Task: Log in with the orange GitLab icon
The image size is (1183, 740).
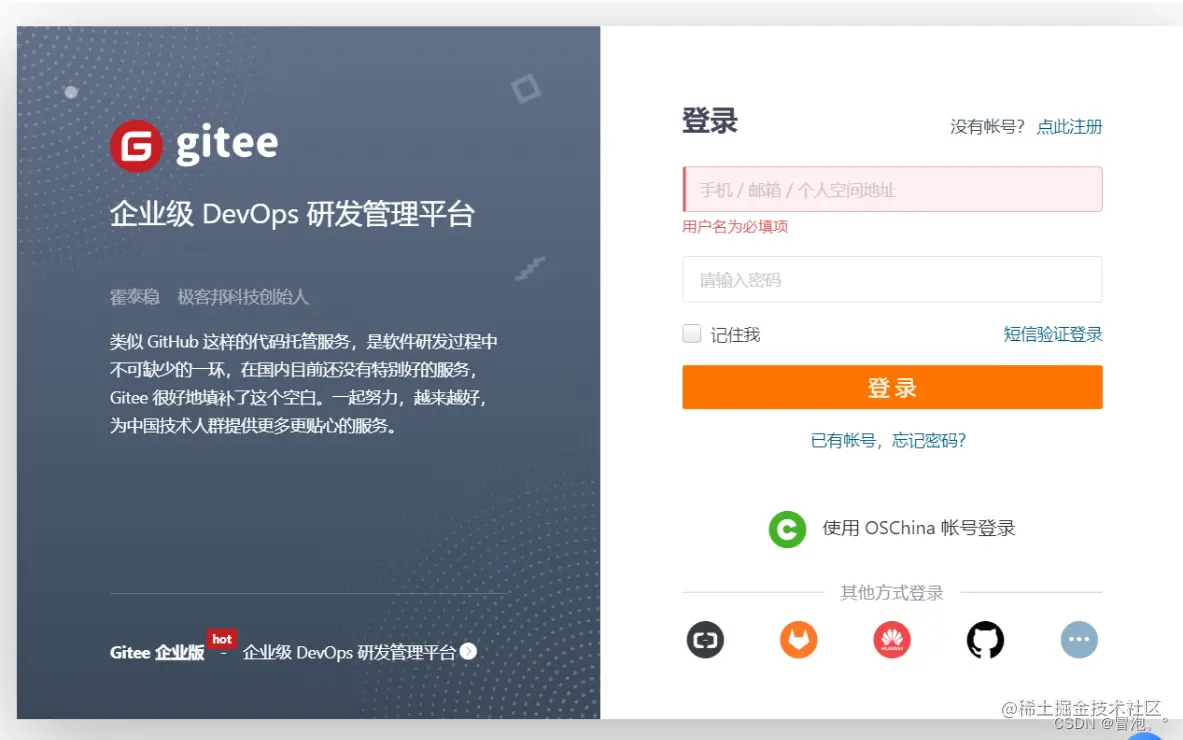Action: click(x=798, y=640)
